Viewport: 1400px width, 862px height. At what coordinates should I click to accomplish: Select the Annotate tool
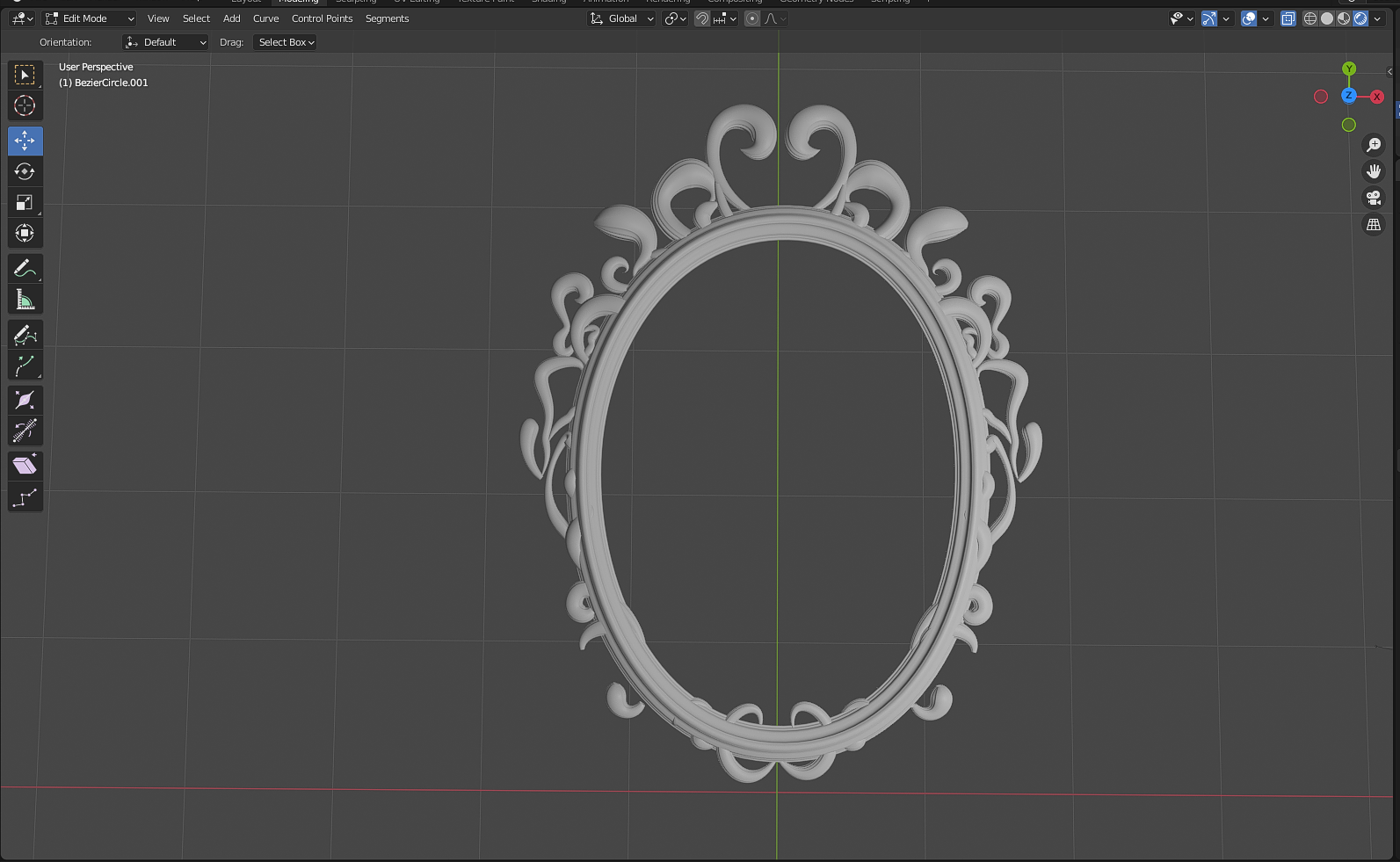coord(25,269)
